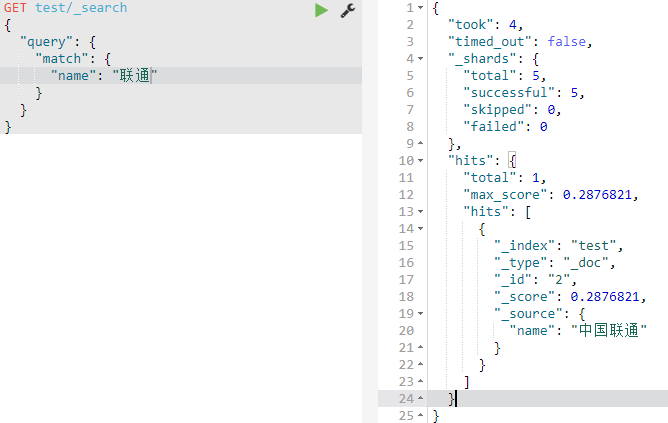Click the "name" key in the request editor
The image size is (668, 423).
pos(73,76)
